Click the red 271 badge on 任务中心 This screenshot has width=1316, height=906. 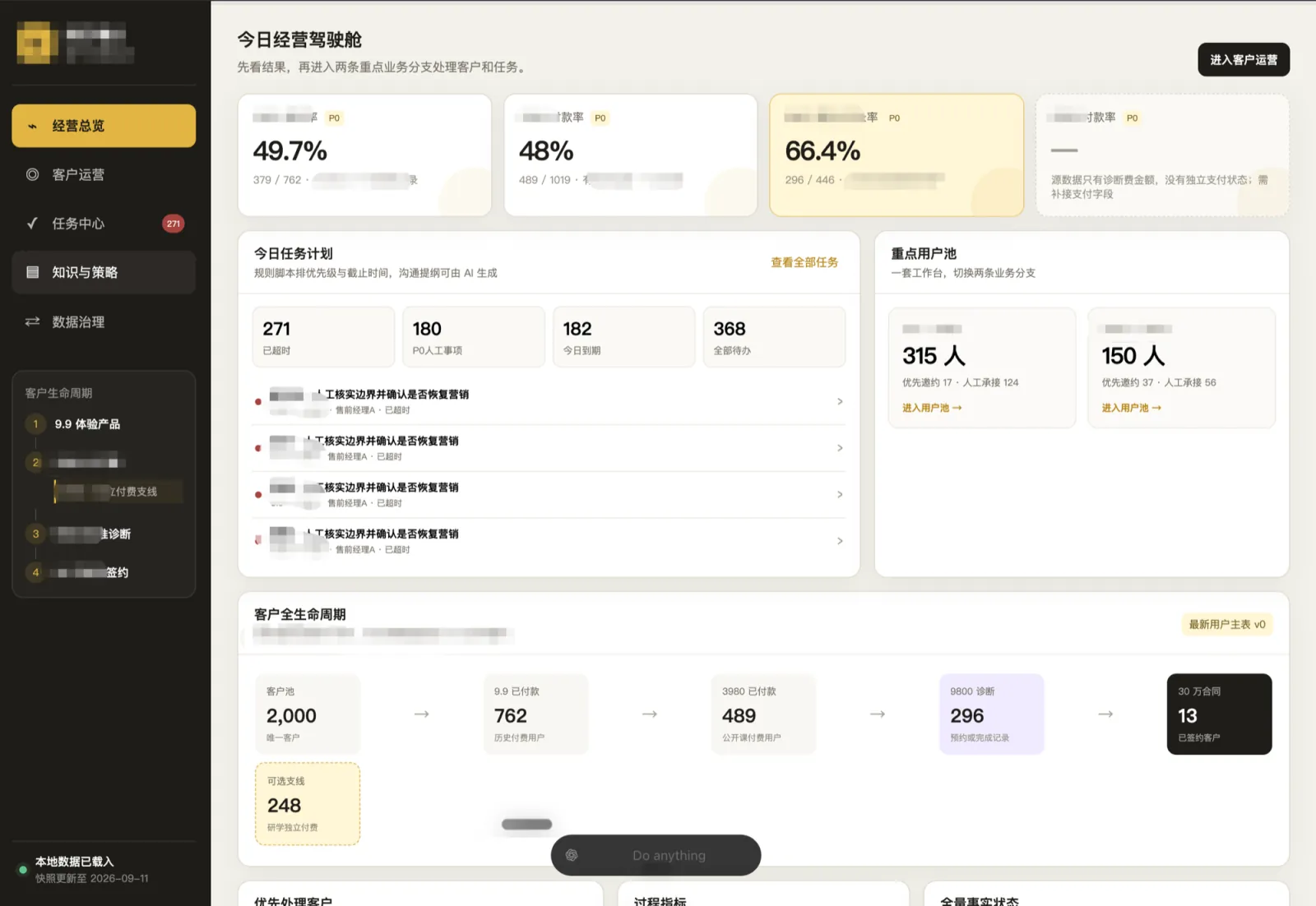173,224
